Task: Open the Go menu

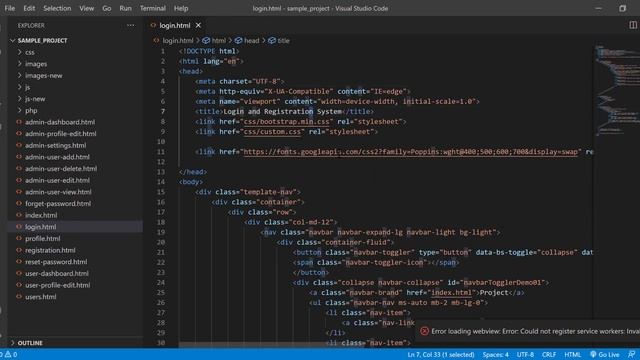Action: pos(107,8)
